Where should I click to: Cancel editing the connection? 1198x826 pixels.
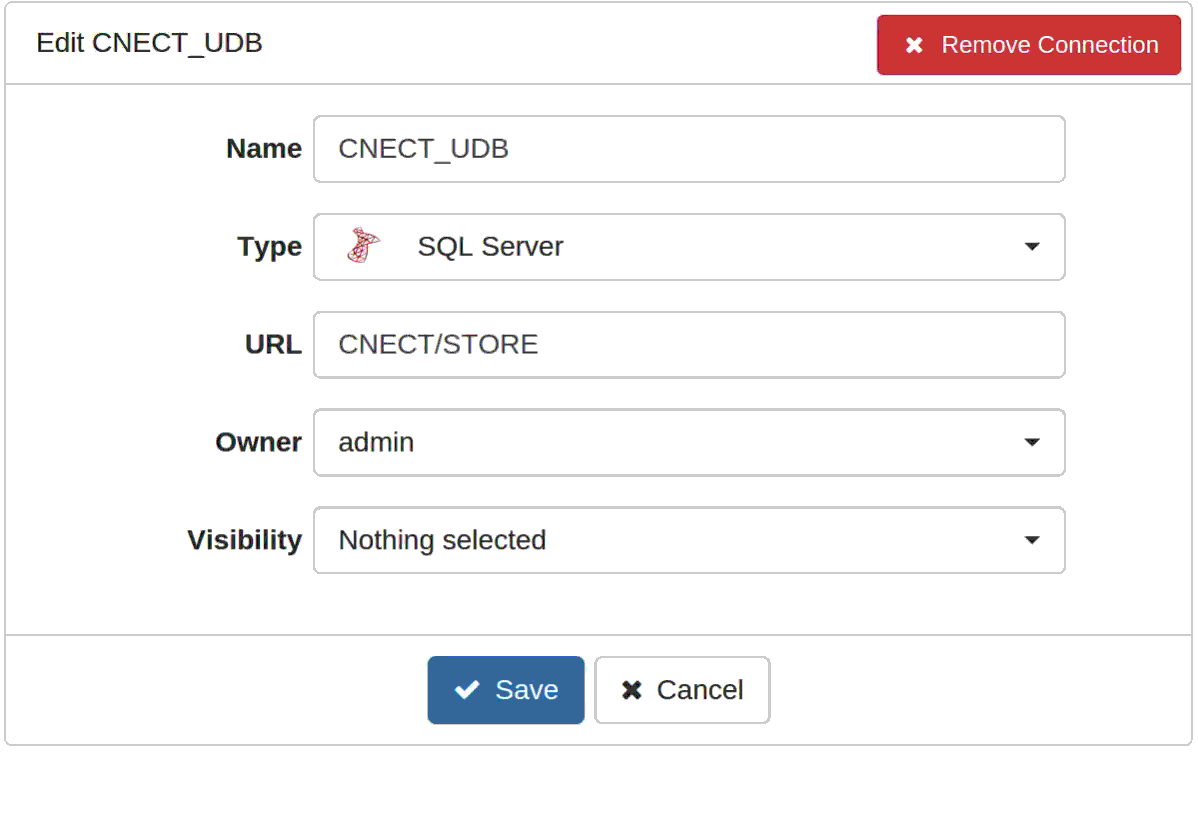pos(682,690)
